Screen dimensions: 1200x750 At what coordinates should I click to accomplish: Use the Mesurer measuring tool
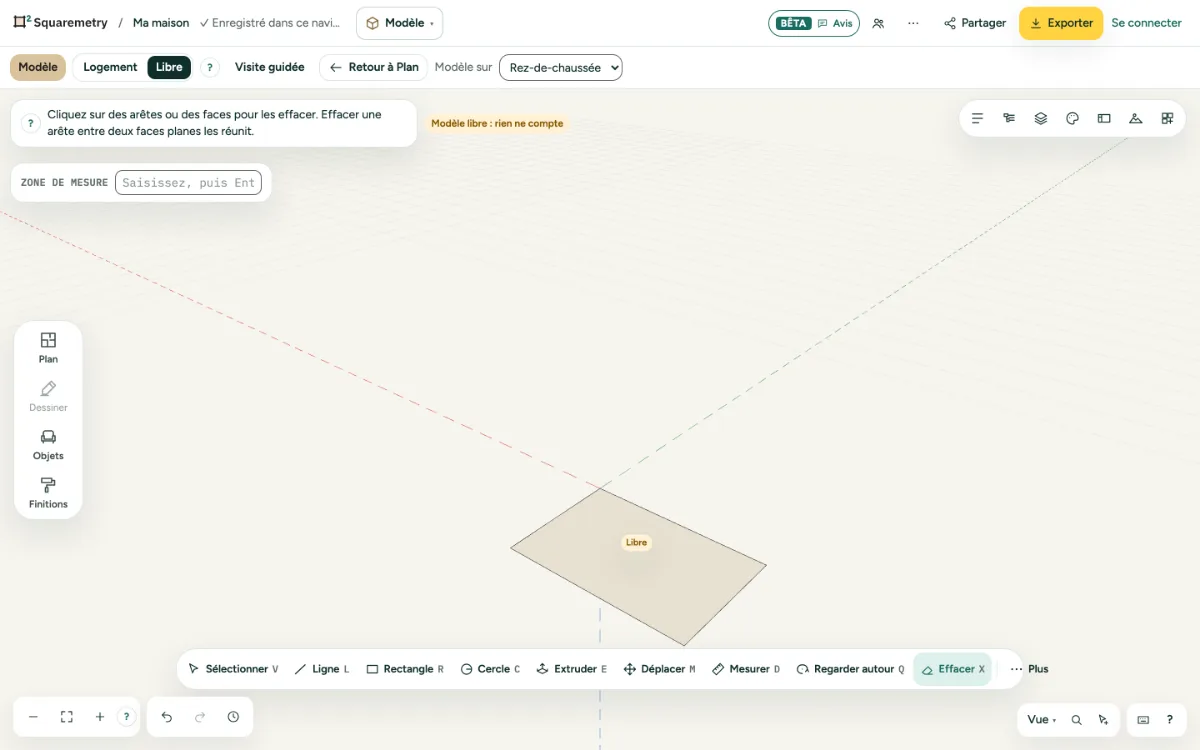[746, 669]
